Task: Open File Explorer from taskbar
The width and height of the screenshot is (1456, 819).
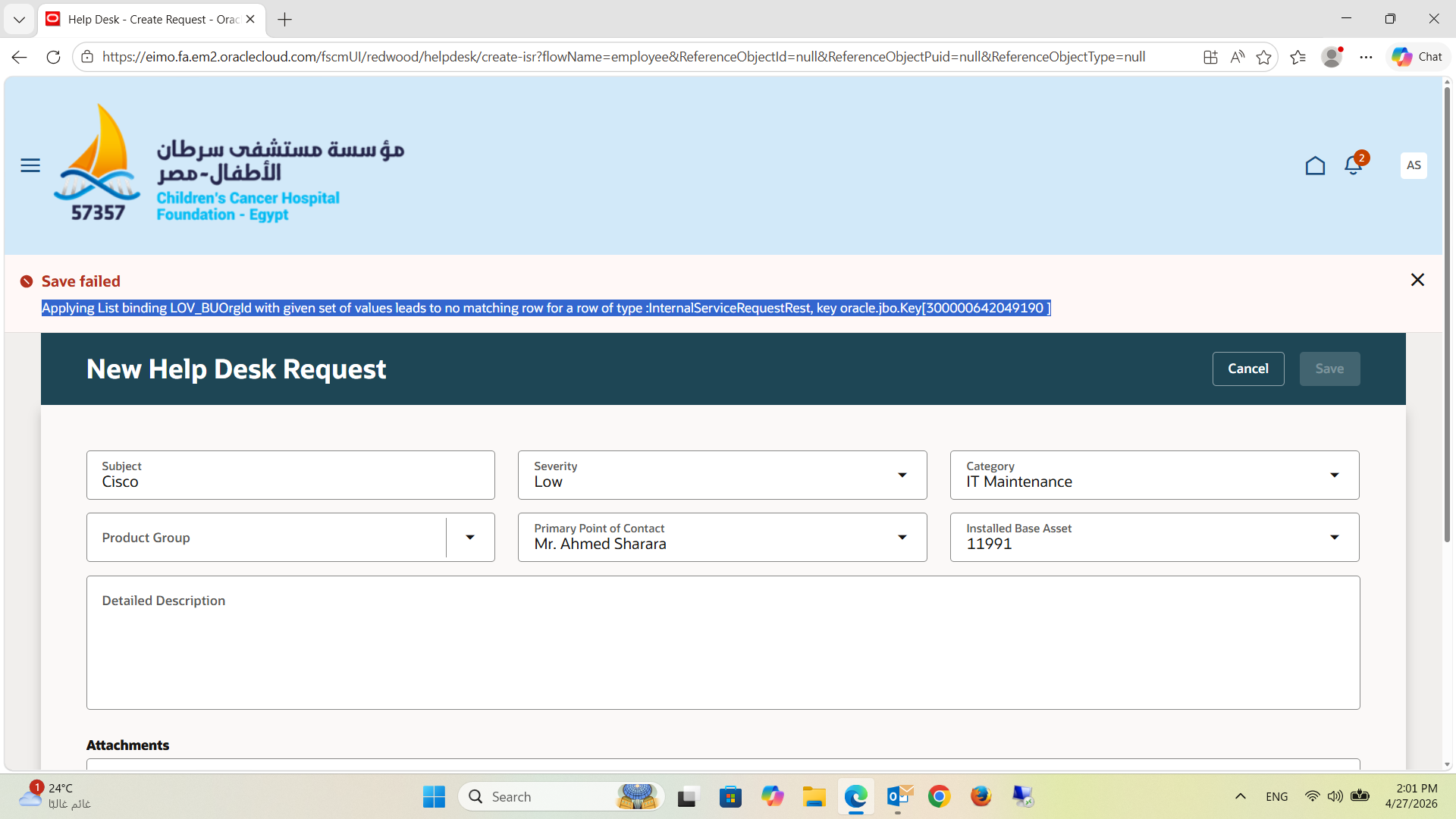Action: [814, 797]
